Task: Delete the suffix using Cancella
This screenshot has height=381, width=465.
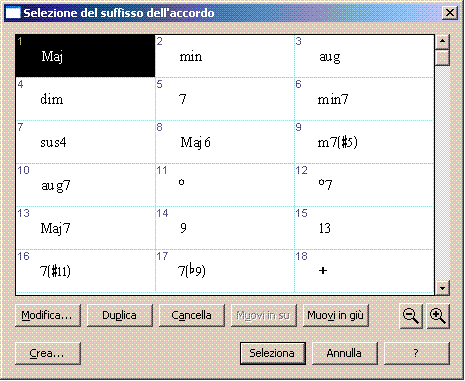Action: click(192, 315)
